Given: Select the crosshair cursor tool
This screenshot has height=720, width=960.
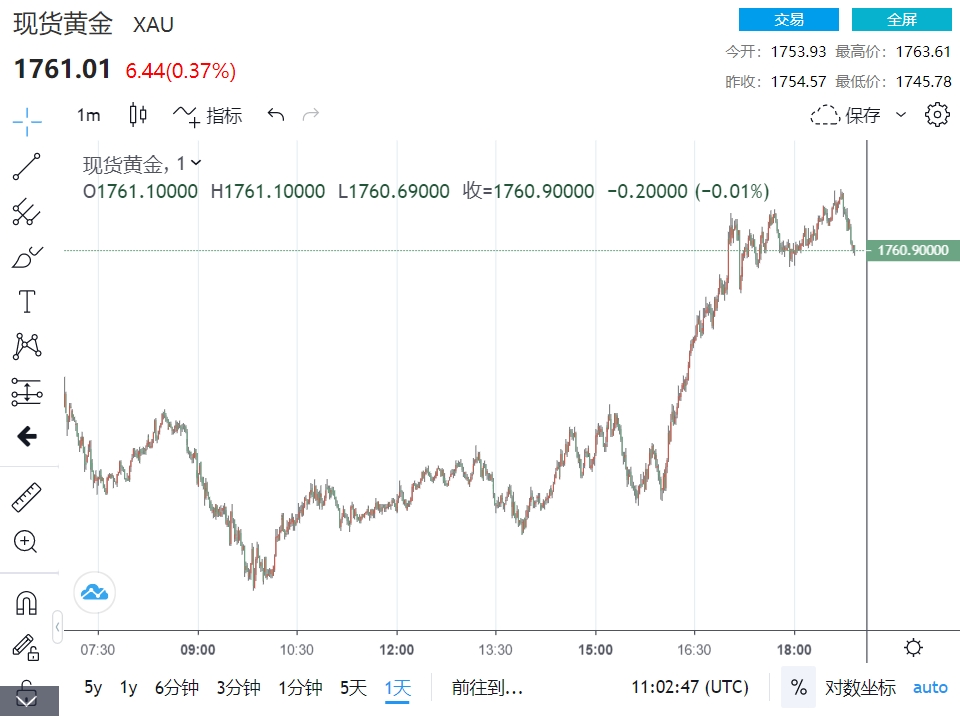Looking at the screenshot, I should pyautogui.click(x=27, y=121).
